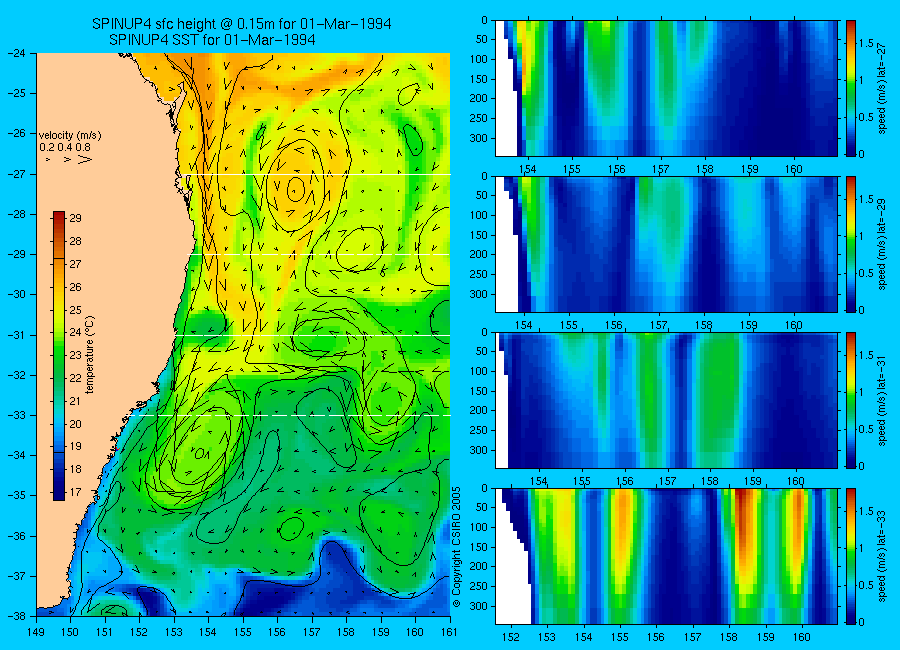Click the 156 longitude label under the lat=-27 plot

(x=616, y=169)
